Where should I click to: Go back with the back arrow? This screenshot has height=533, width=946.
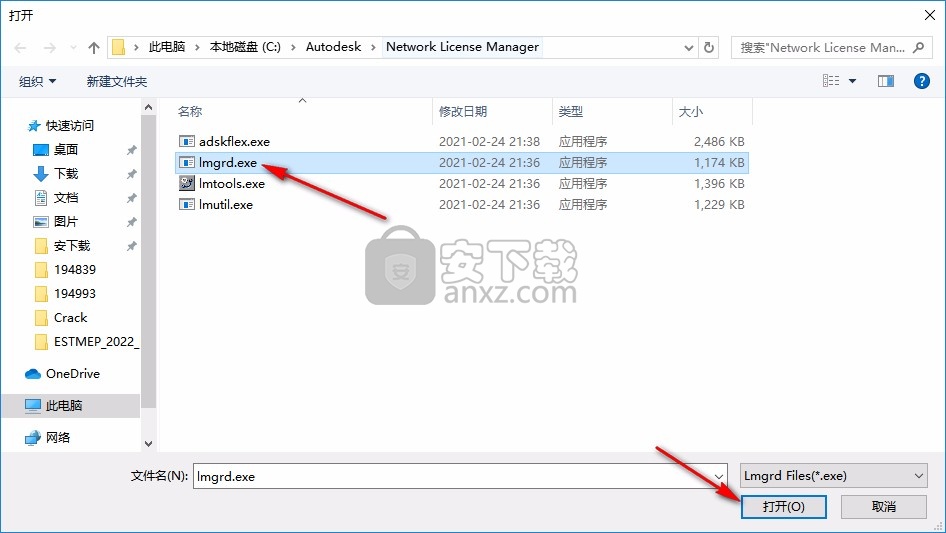click(x=20, y=48)
